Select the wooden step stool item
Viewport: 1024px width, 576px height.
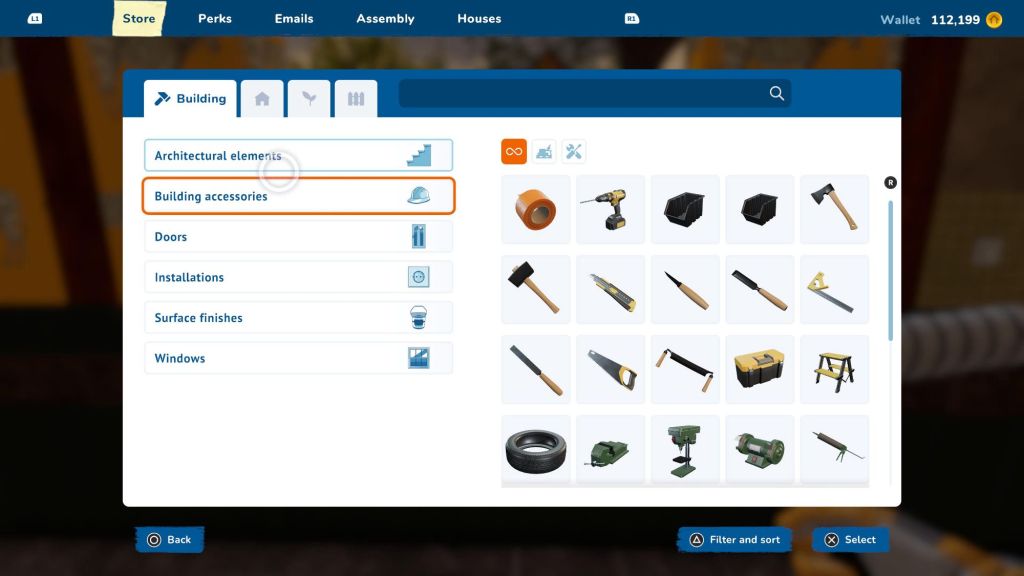point(834,369)
